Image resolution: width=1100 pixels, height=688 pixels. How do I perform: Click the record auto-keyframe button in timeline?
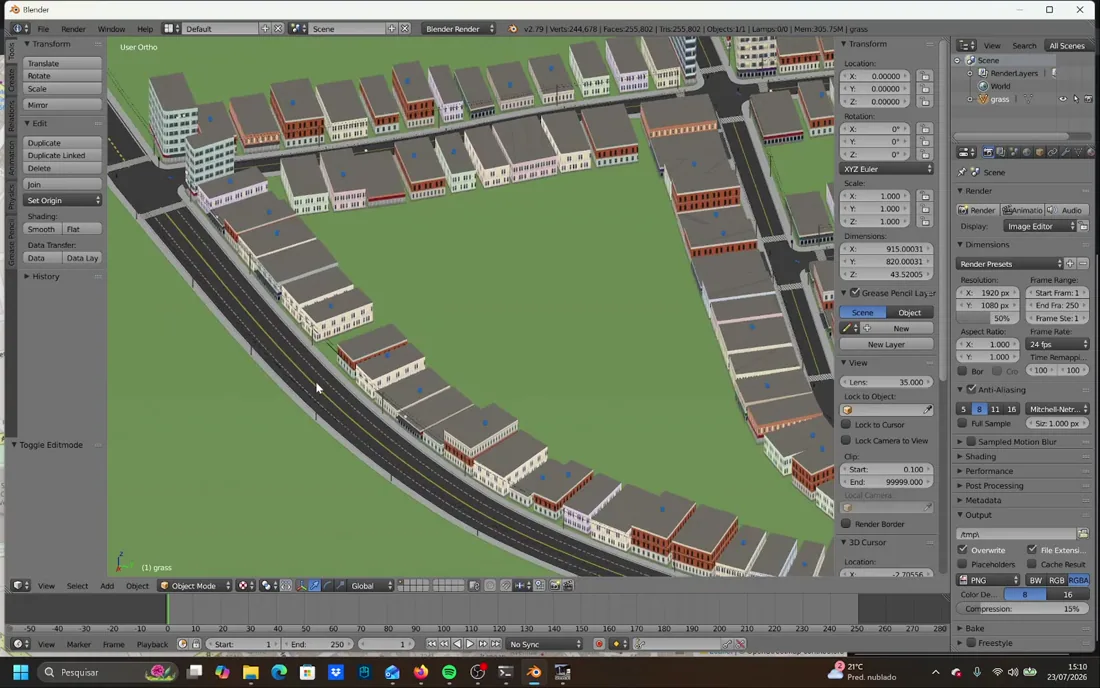599,644
